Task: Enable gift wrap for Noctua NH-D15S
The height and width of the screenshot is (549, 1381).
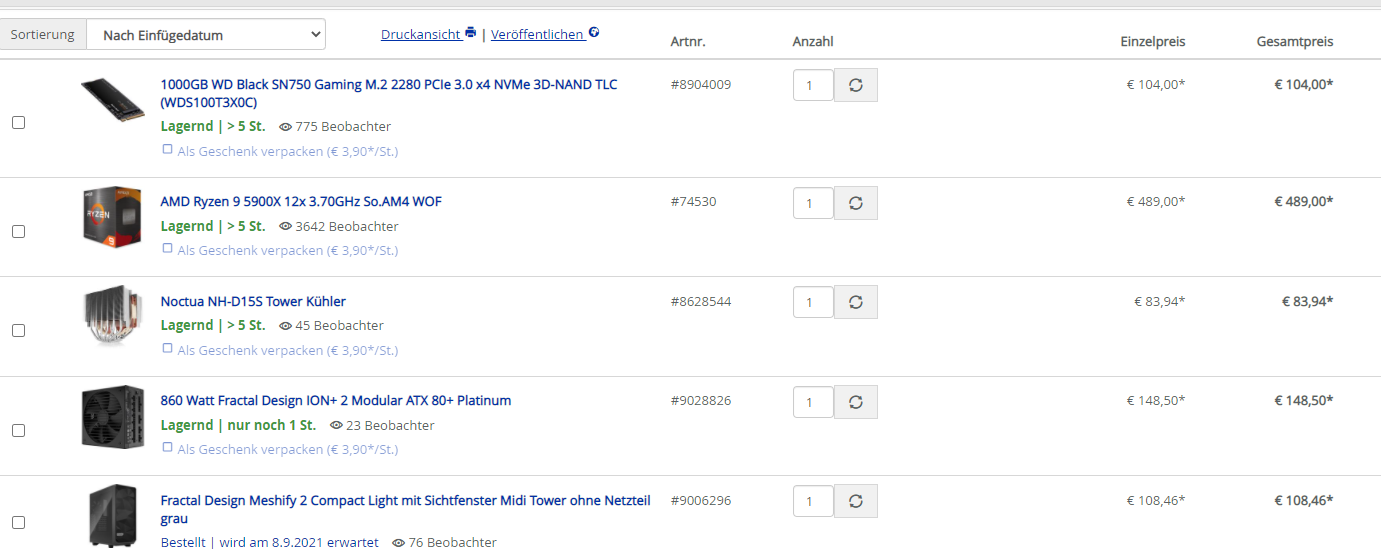Action: (168, 349)
